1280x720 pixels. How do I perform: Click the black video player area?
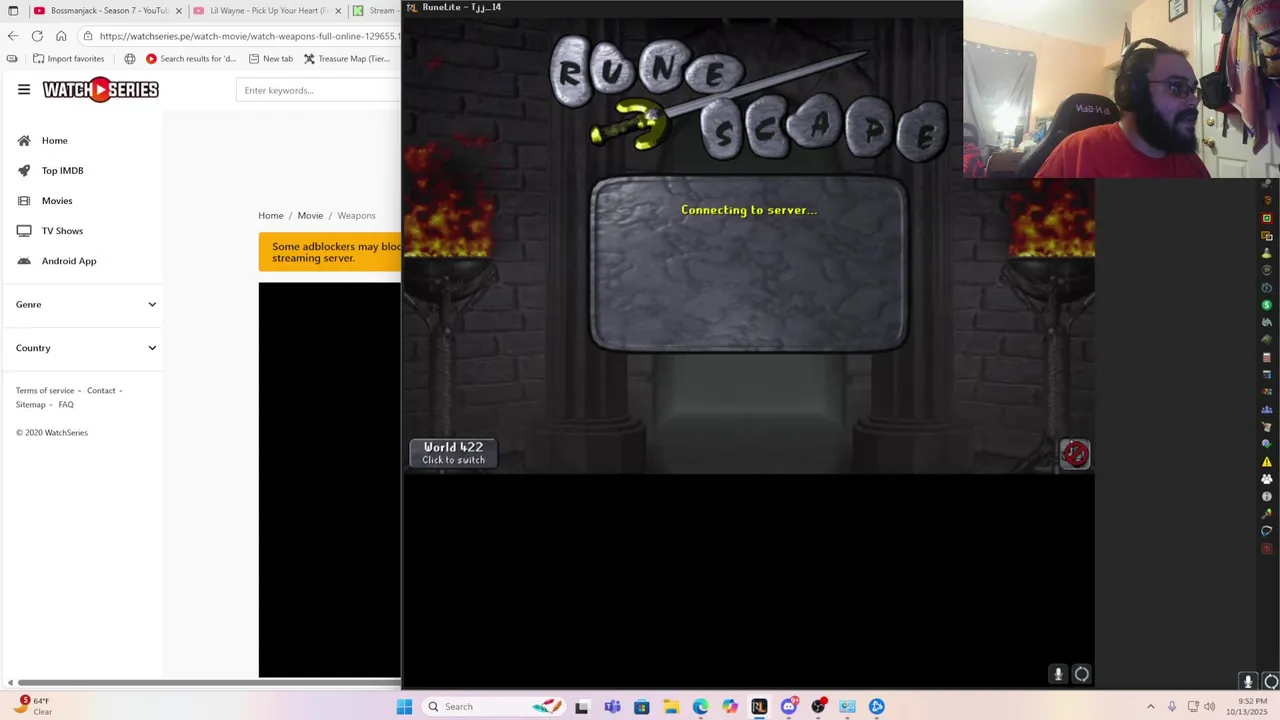click(329, 480)
